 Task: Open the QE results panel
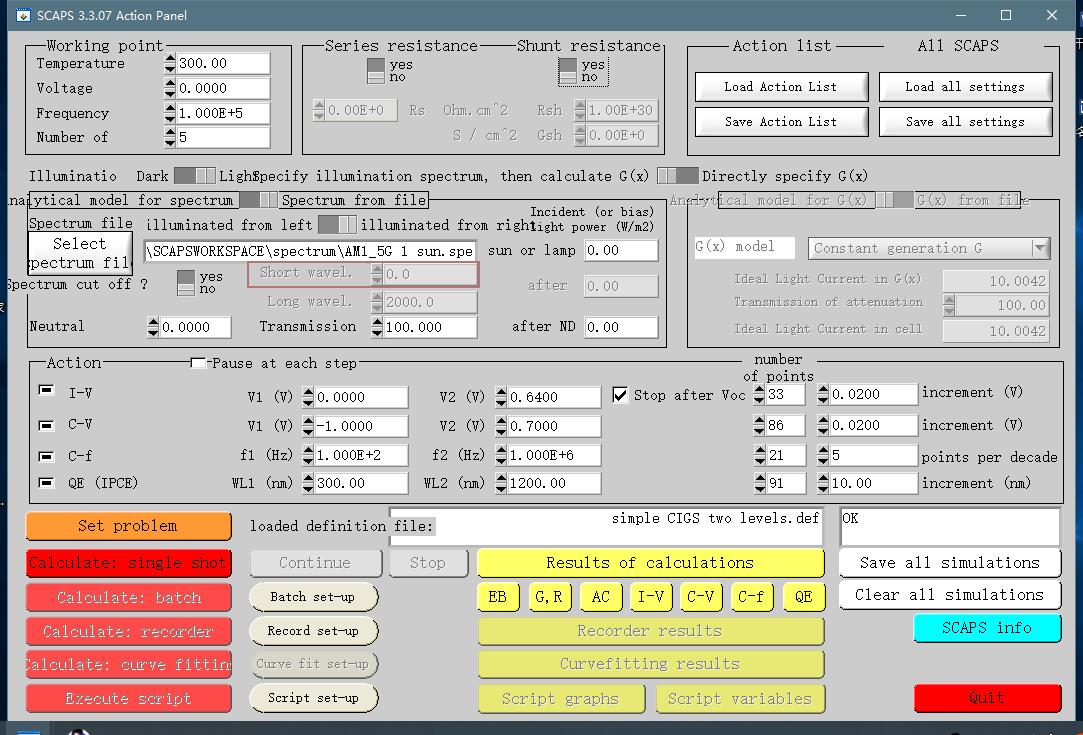804,597
